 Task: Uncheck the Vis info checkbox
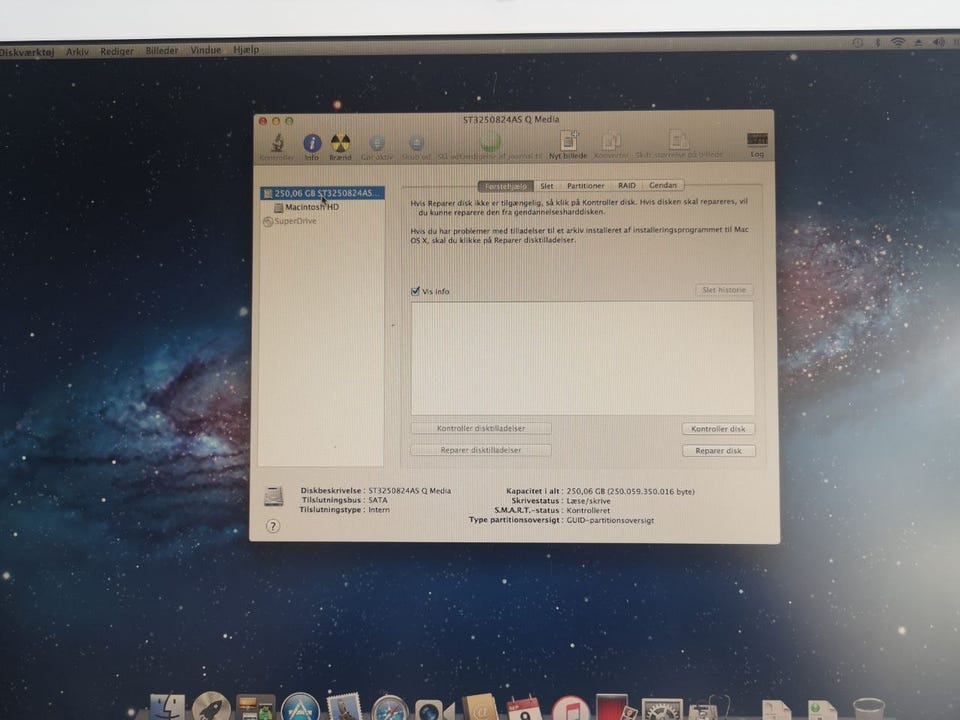[x=415, y=291]
